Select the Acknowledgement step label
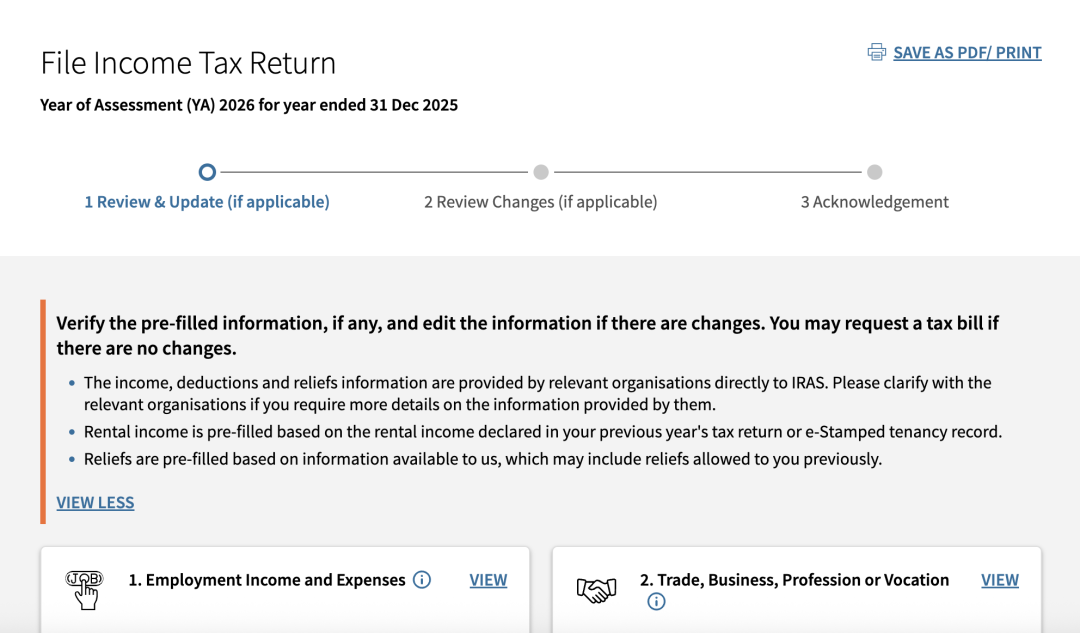1080x633 pixels. (874, 202)
